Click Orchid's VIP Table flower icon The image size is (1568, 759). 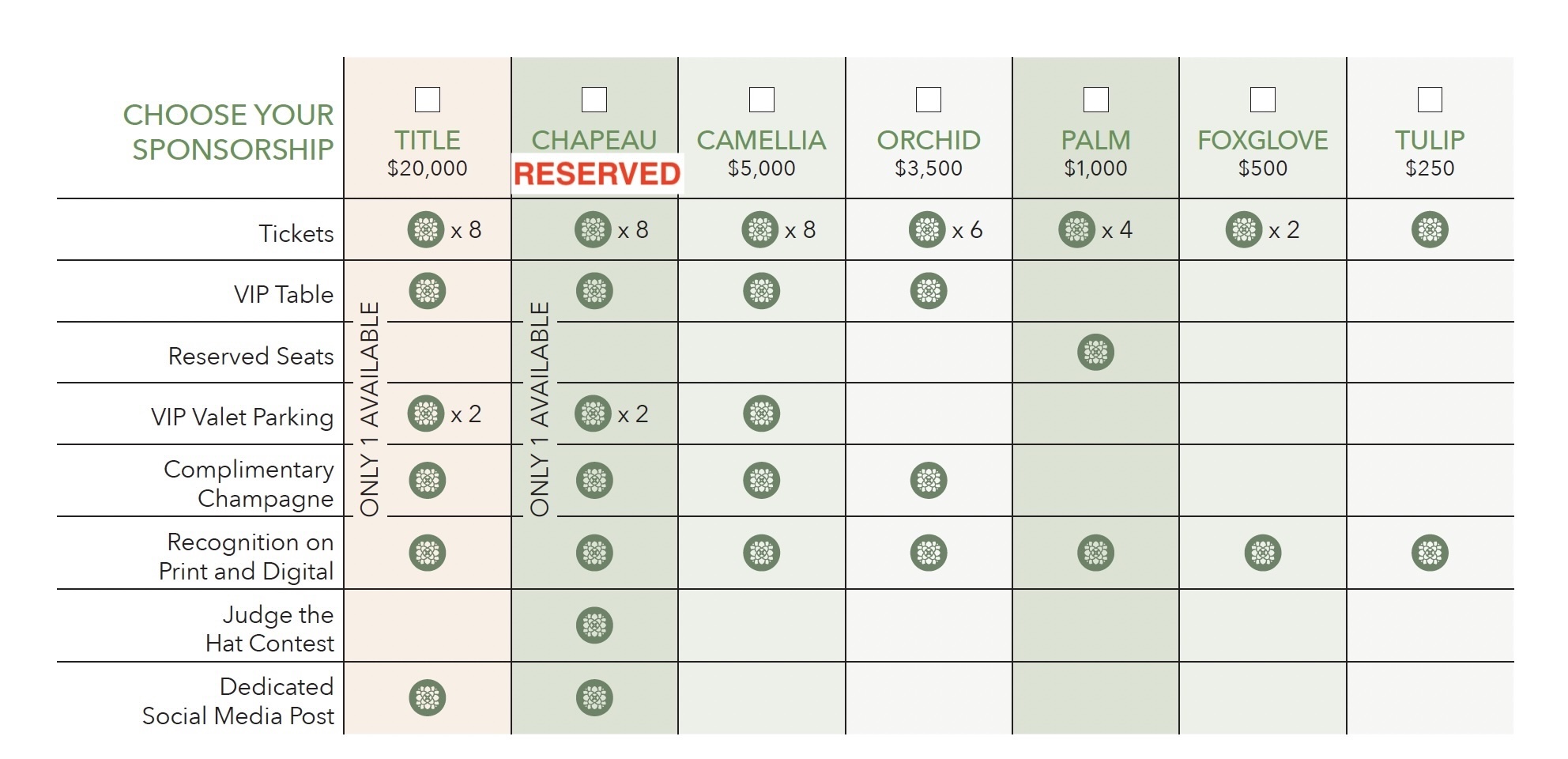click(929, 291)
